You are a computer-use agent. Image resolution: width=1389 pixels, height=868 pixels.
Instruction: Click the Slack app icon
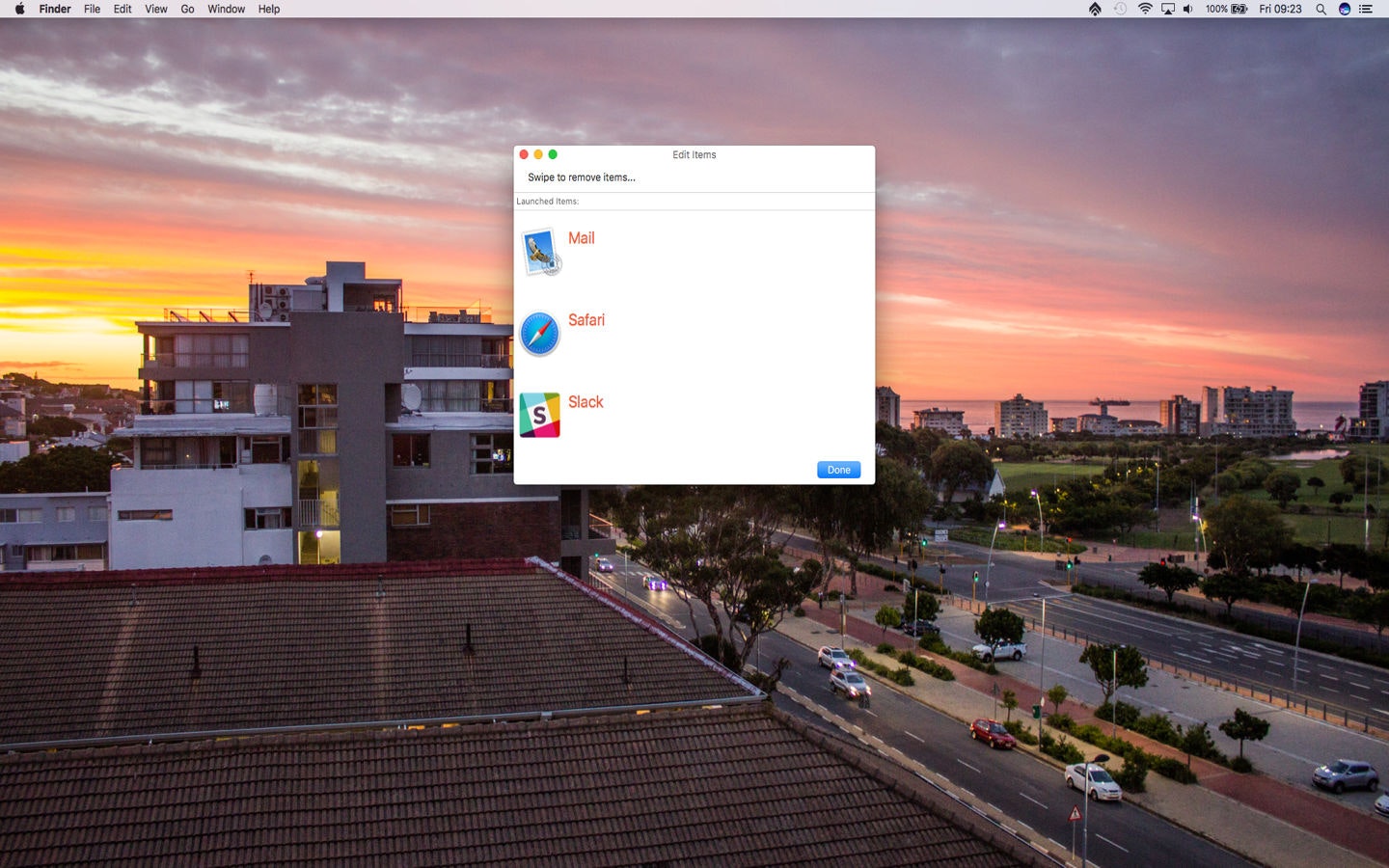pyautogui.click(x=539, y=415)
